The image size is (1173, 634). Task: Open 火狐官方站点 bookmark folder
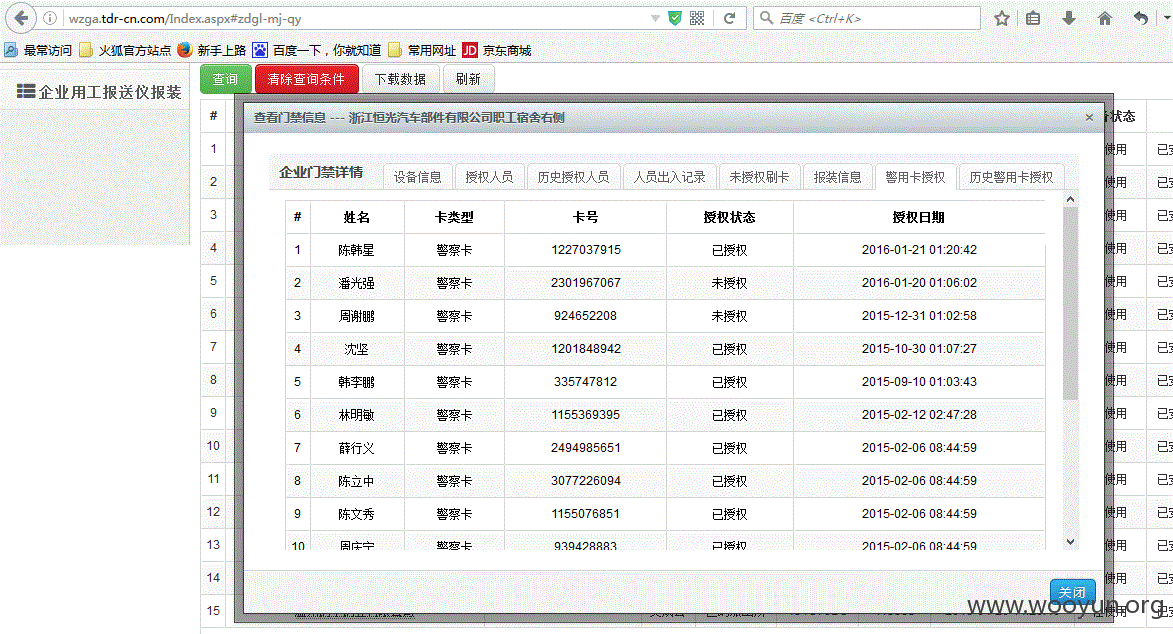125,50
